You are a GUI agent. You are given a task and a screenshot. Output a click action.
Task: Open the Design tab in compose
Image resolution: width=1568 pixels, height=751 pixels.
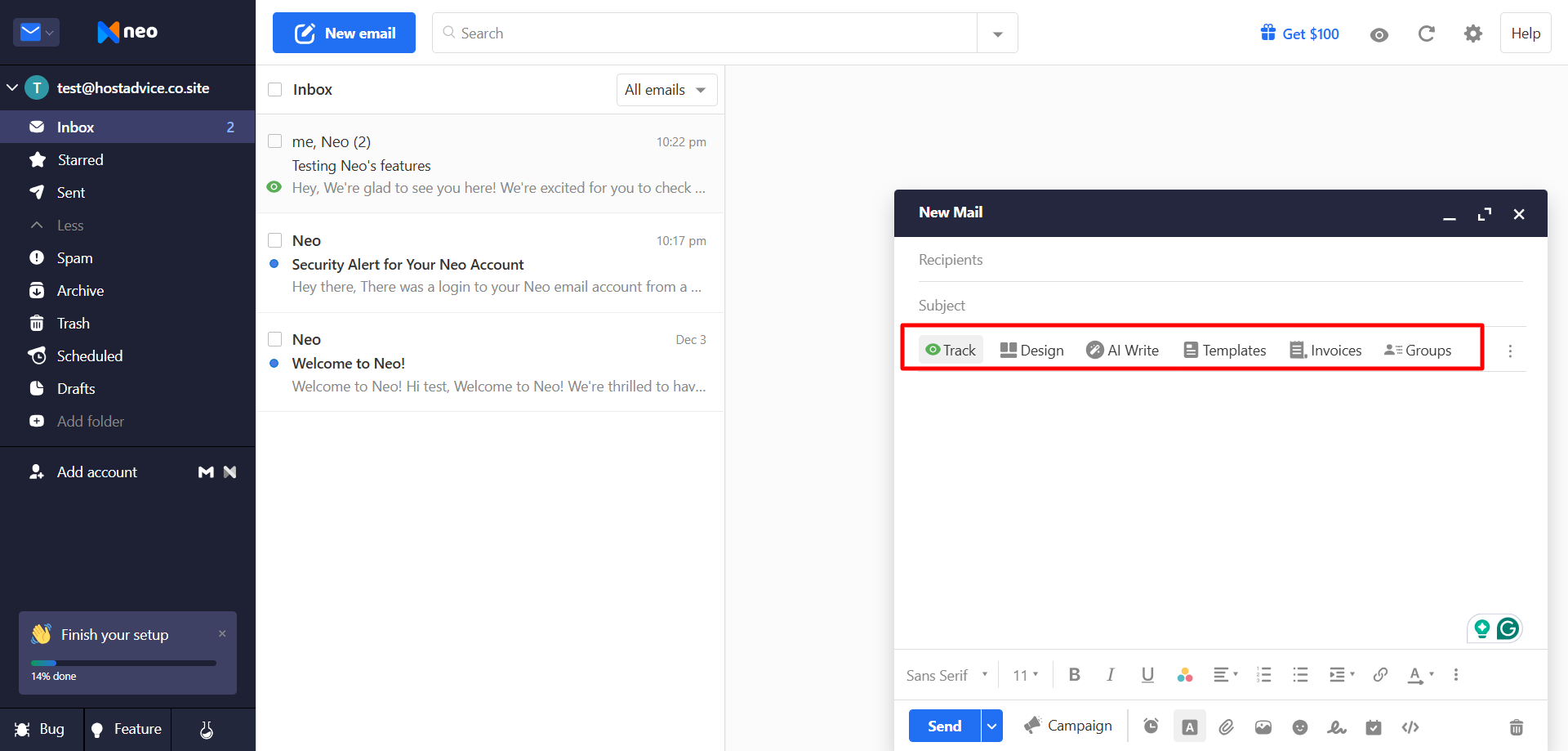pos(1032,350)
